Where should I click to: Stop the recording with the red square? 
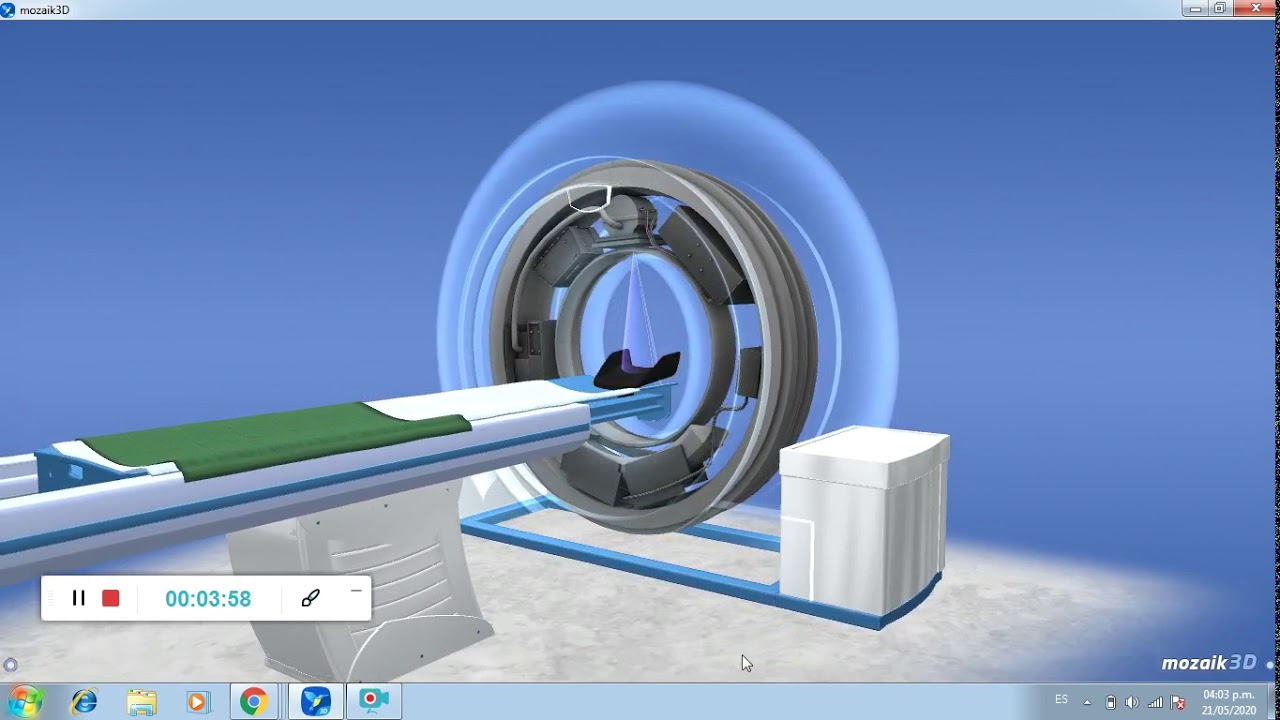click(x=111, y=598)
